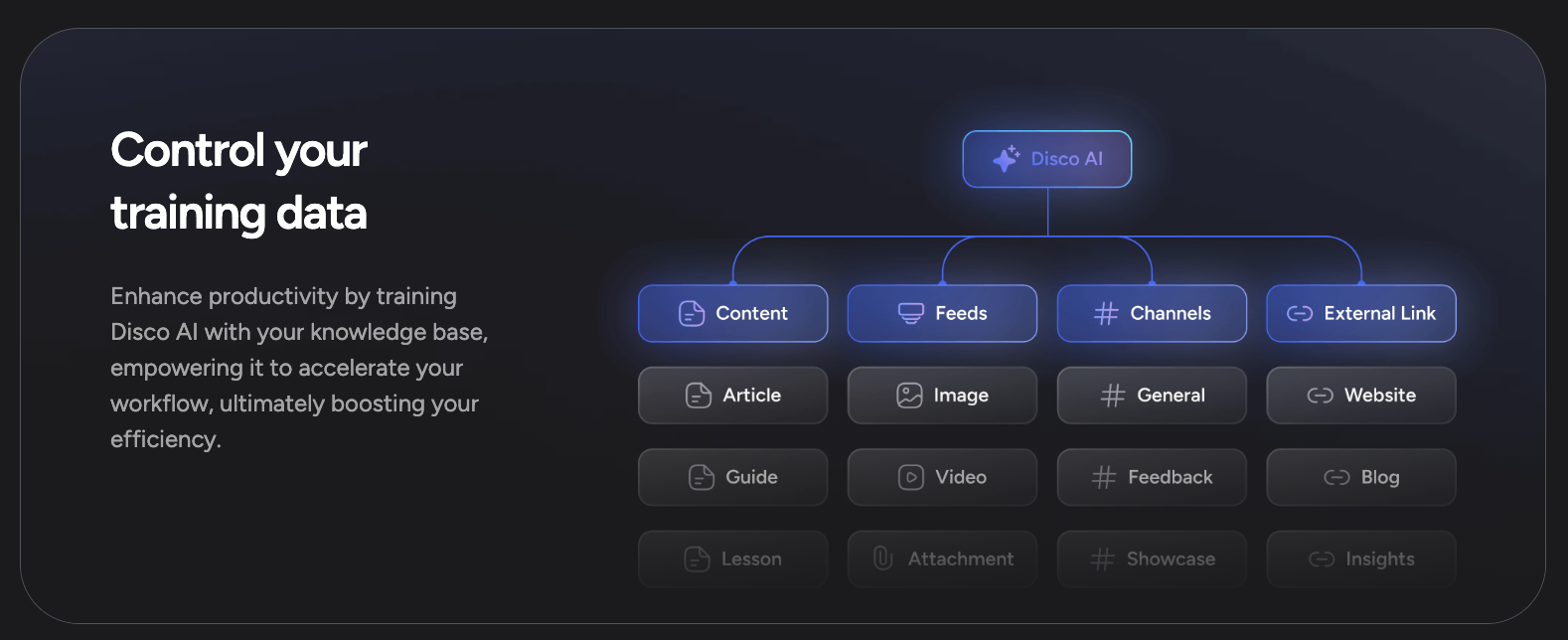
Task: Click the hash icon in Channels
Action: click(x=1106, y=314)
